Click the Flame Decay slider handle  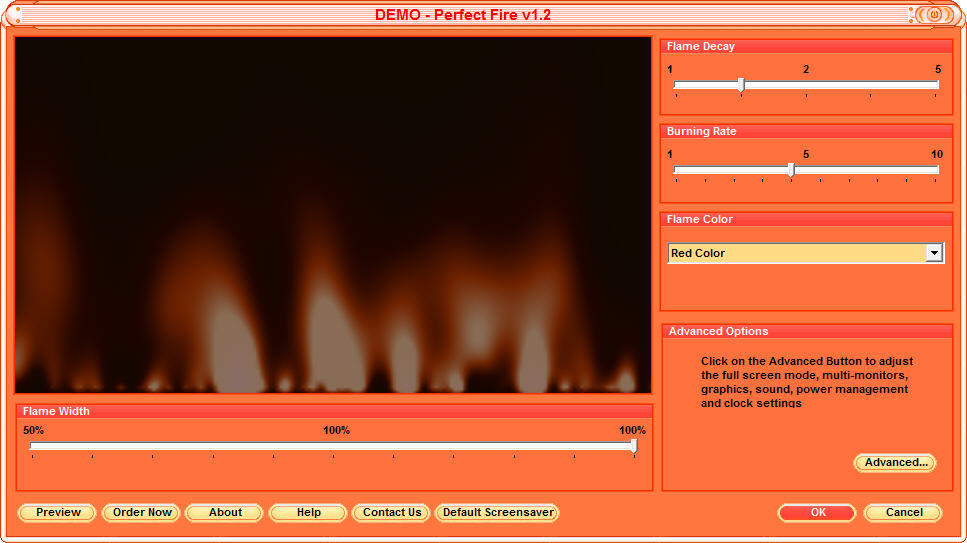coord(741,85)
